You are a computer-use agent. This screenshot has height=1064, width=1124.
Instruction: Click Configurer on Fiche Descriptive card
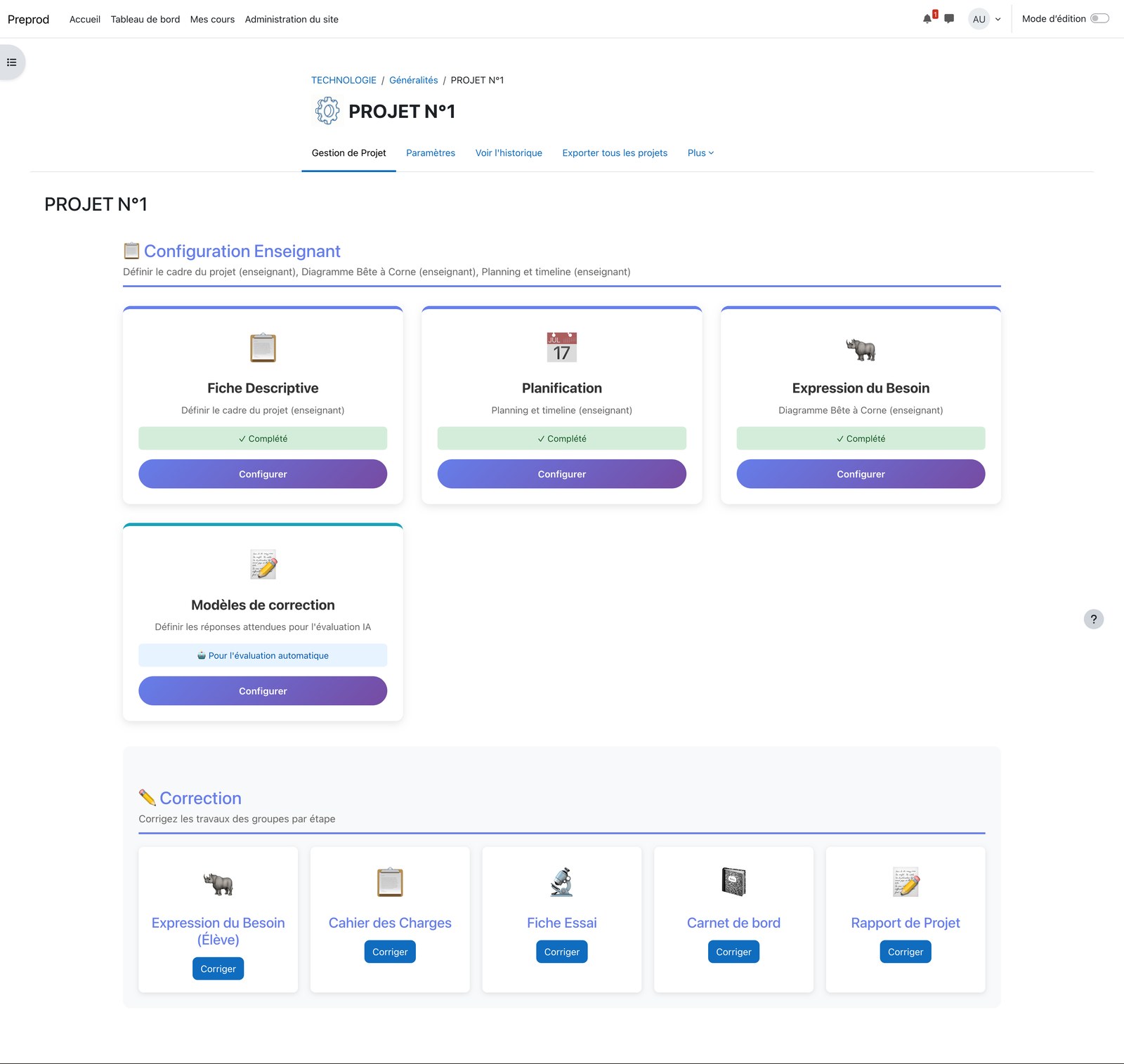tap(263, 474)
